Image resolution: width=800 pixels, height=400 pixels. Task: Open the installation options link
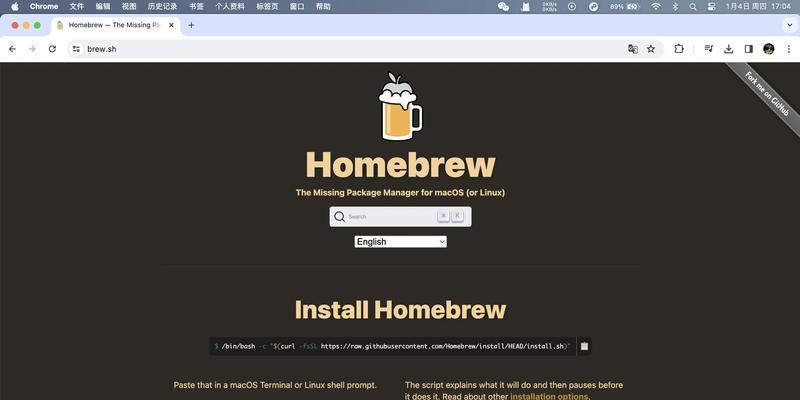coord(549,396)
